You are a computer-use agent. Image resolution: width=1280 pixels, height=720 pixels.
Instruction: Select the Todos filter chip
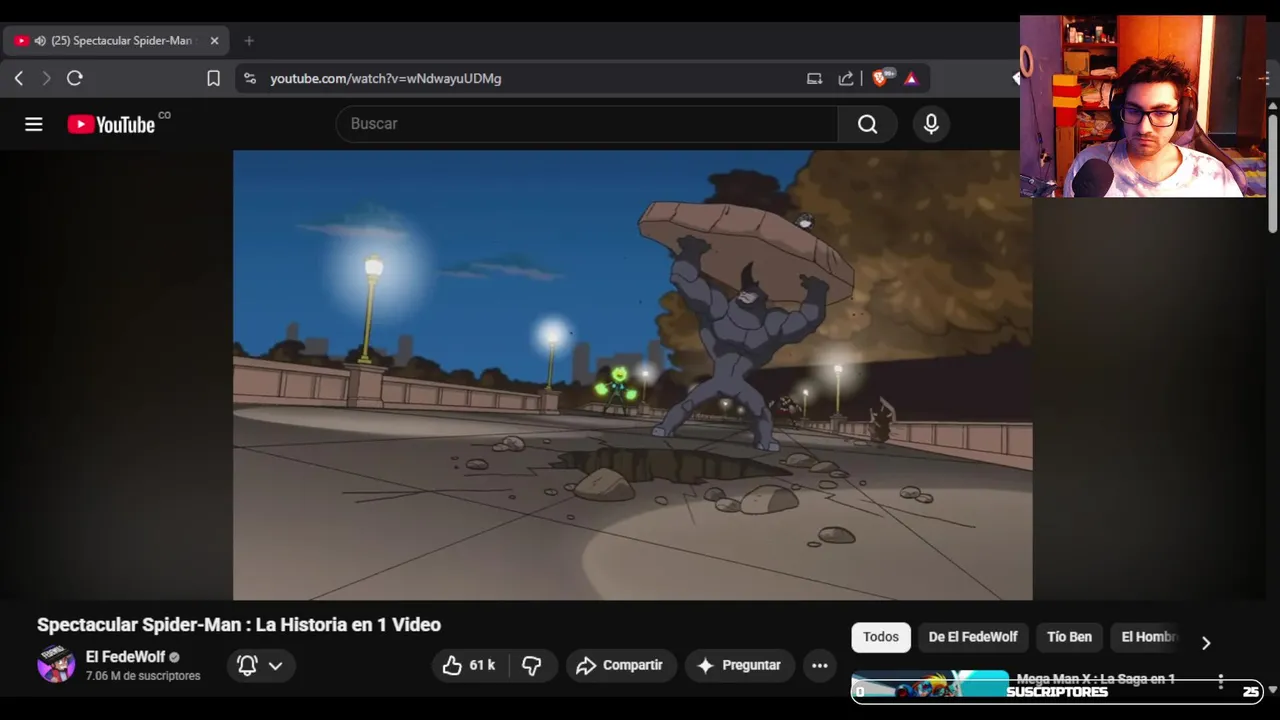(x=881, y=637)
